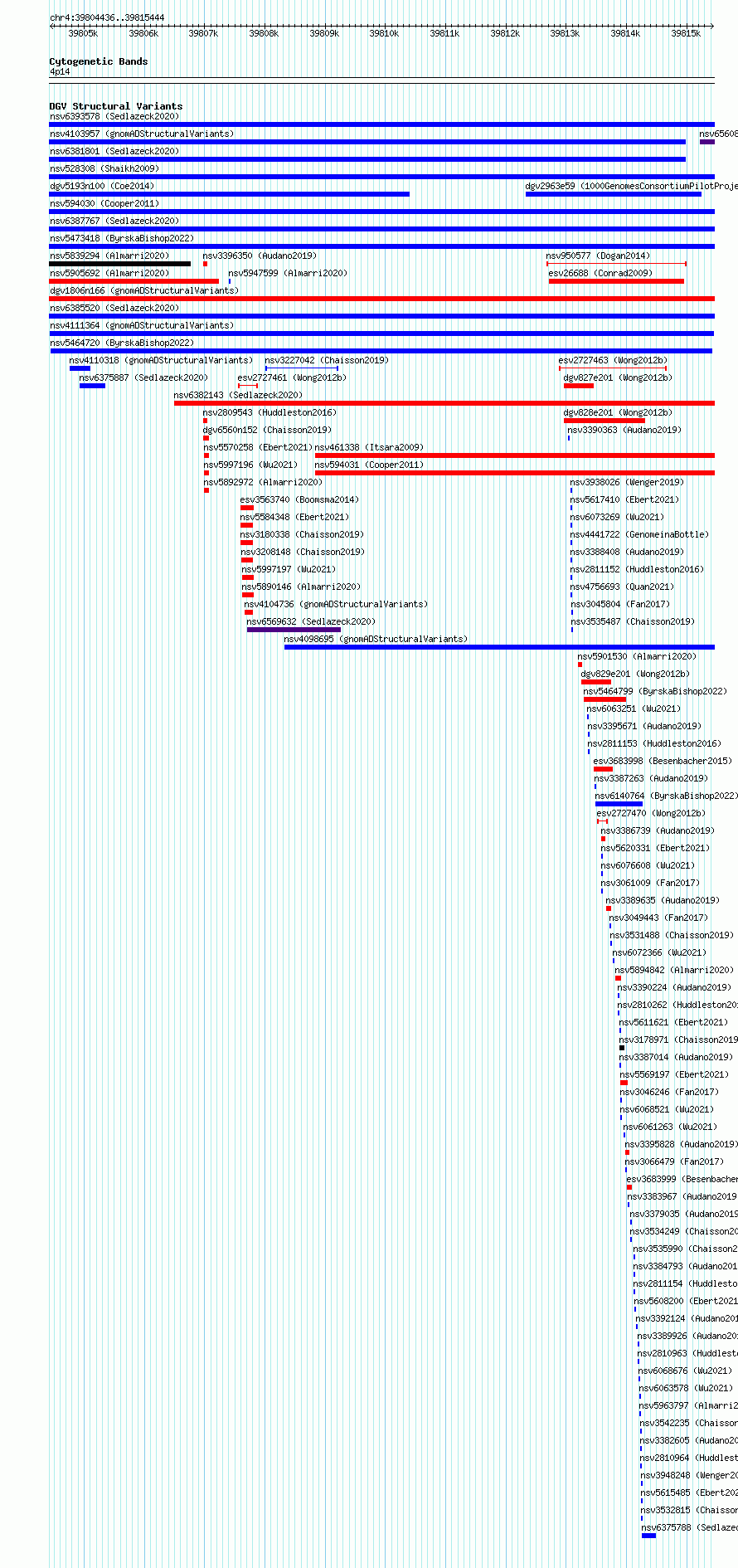Open nsv3531488 (Chaisson2019) label

672,935
